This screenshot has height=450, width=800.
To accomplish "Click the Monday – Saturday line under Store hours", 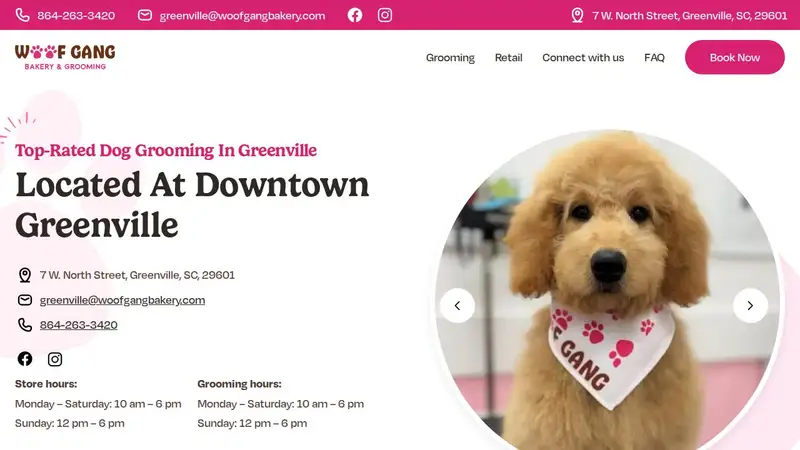I will 98,404.
